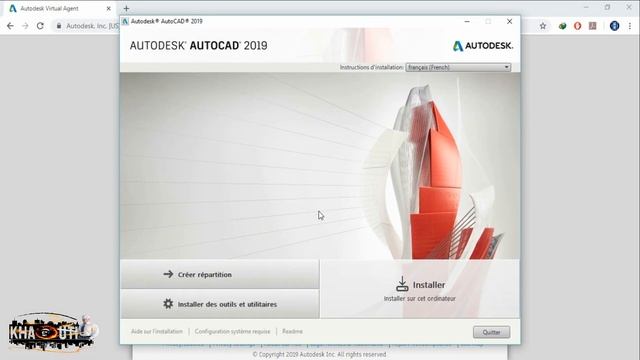Open Configuration système requise link
Screen dimensions: 640x360
pyautogui.click(x=232, y=331)
